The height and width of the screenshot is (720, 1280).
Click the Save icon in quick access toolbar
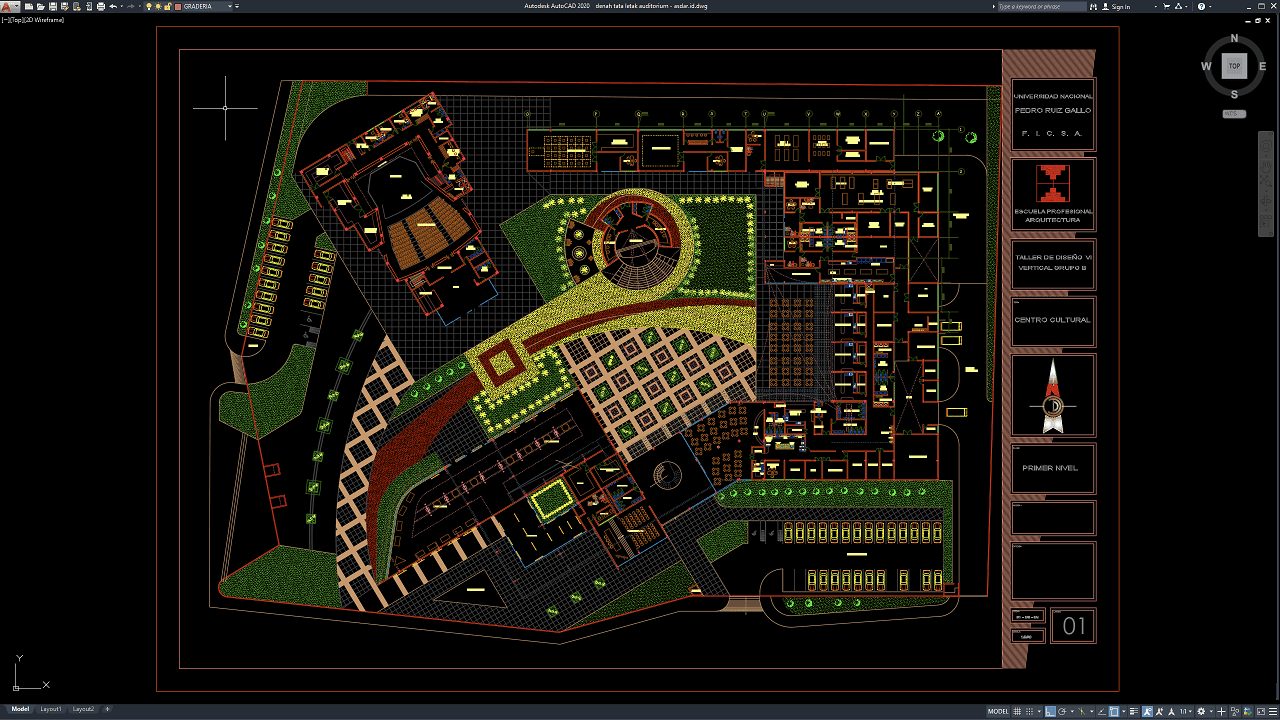(x=53, y=6)
